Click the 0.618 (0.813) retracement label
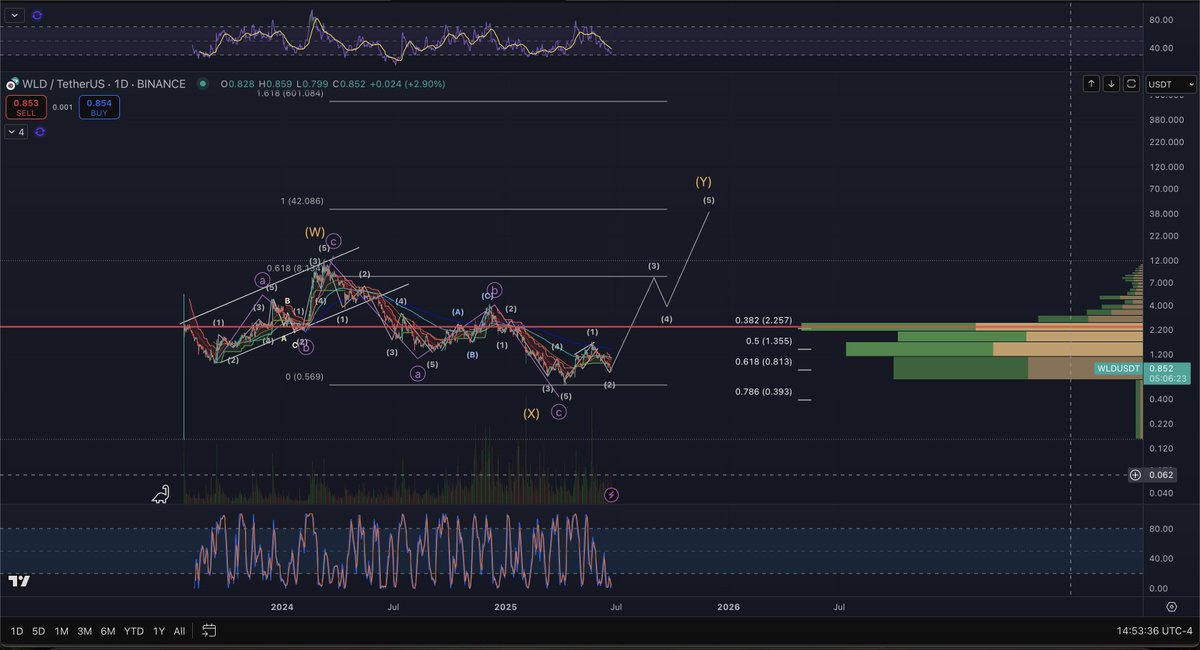The width and height of the screenshot is (1200, 650). (x=763, y=362)
